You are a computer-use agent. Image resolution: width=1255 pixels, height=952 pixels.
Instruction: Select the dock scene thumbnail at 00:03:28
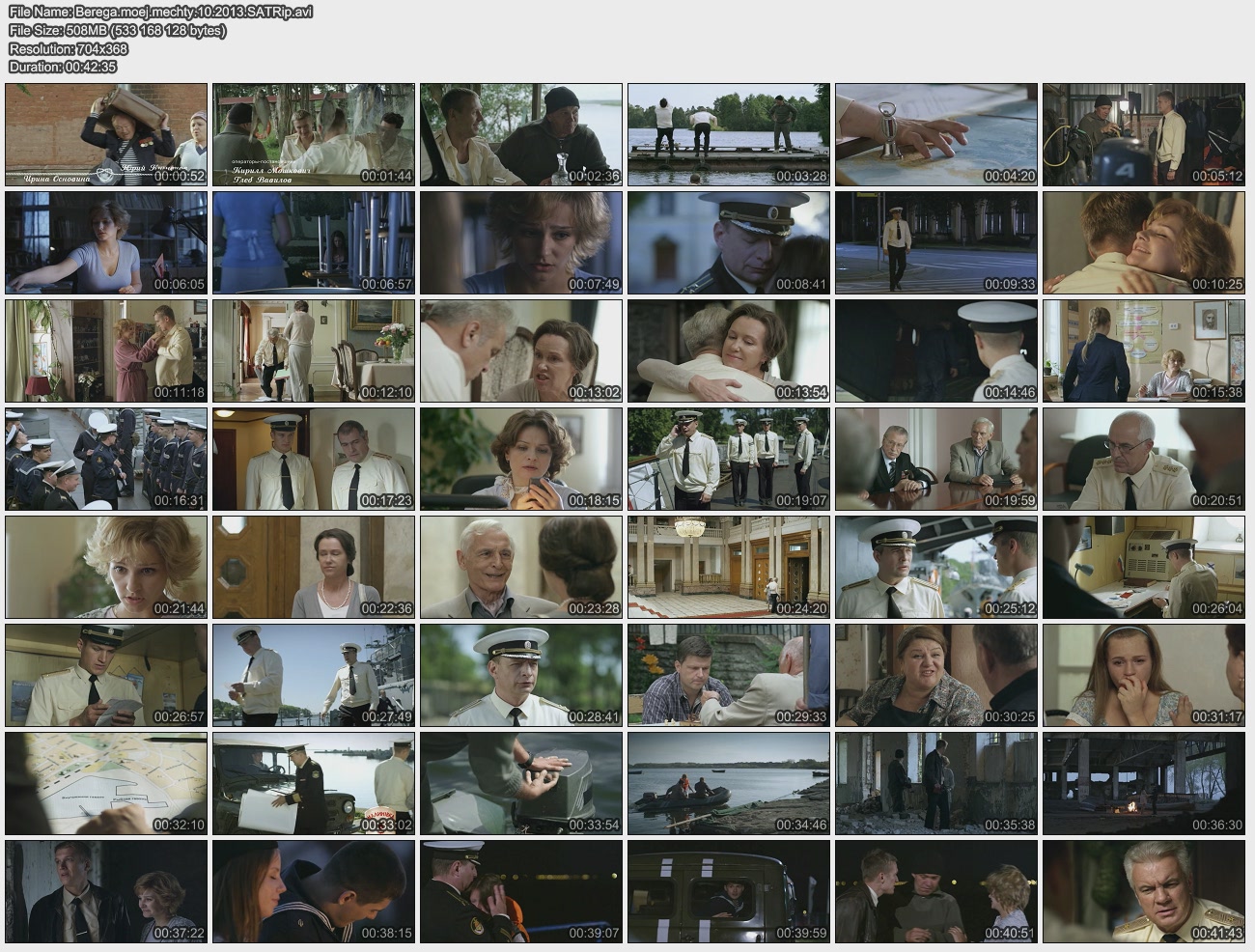(729, 134)
